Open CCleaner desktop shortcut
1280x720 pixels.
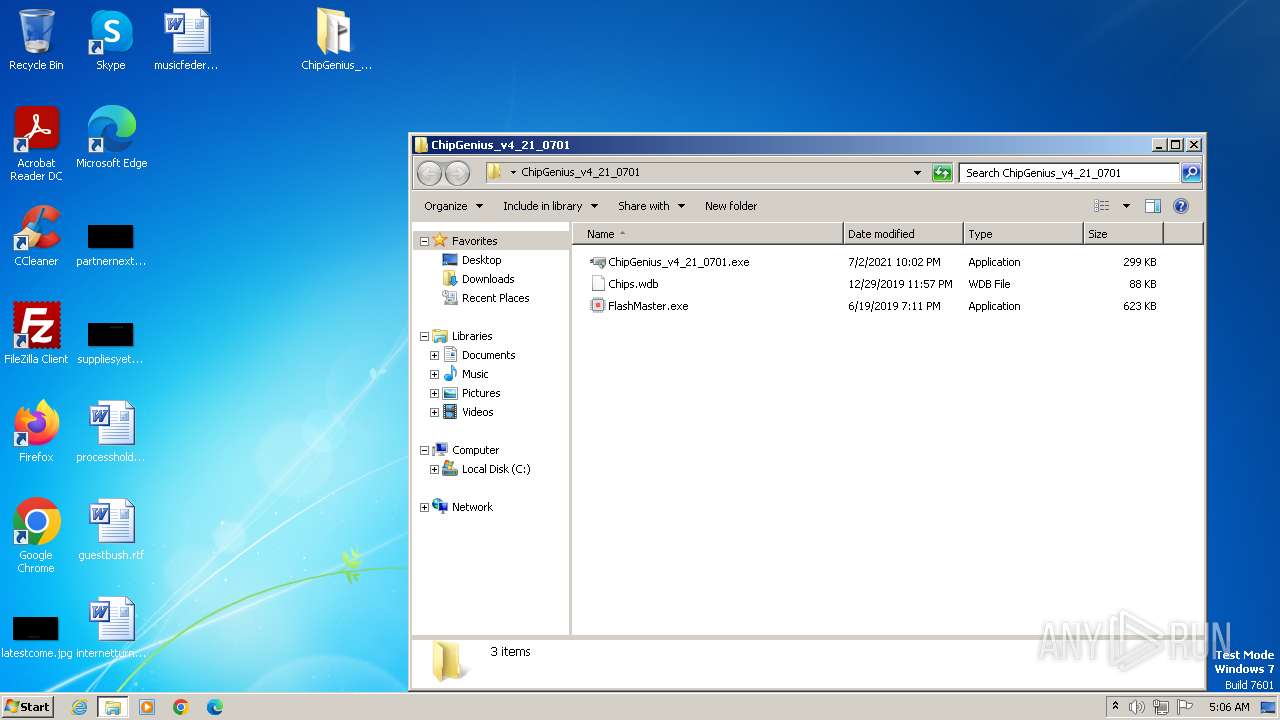(x=36, y=236)
